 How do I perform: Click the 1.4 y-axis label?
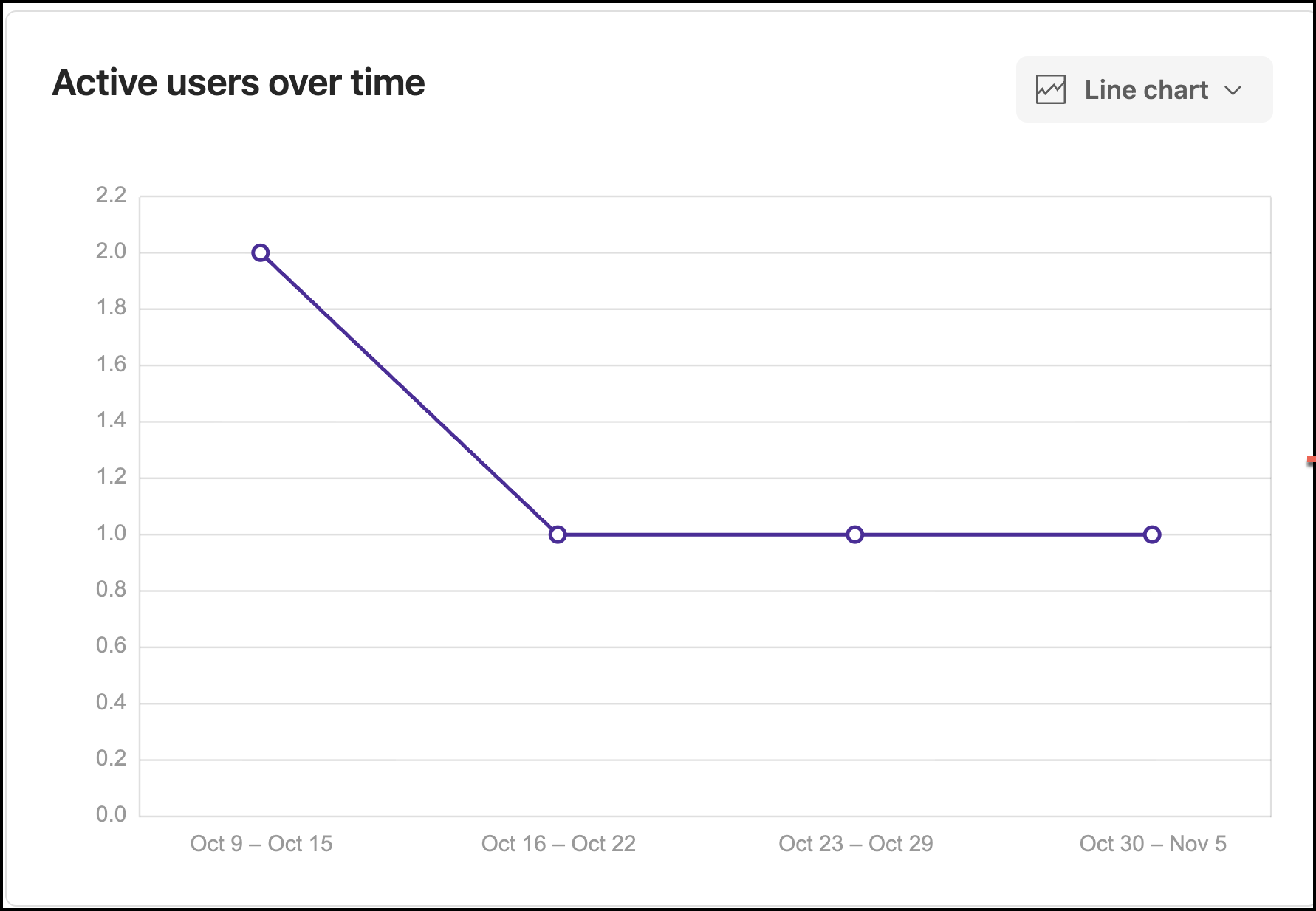click(111, 421)
